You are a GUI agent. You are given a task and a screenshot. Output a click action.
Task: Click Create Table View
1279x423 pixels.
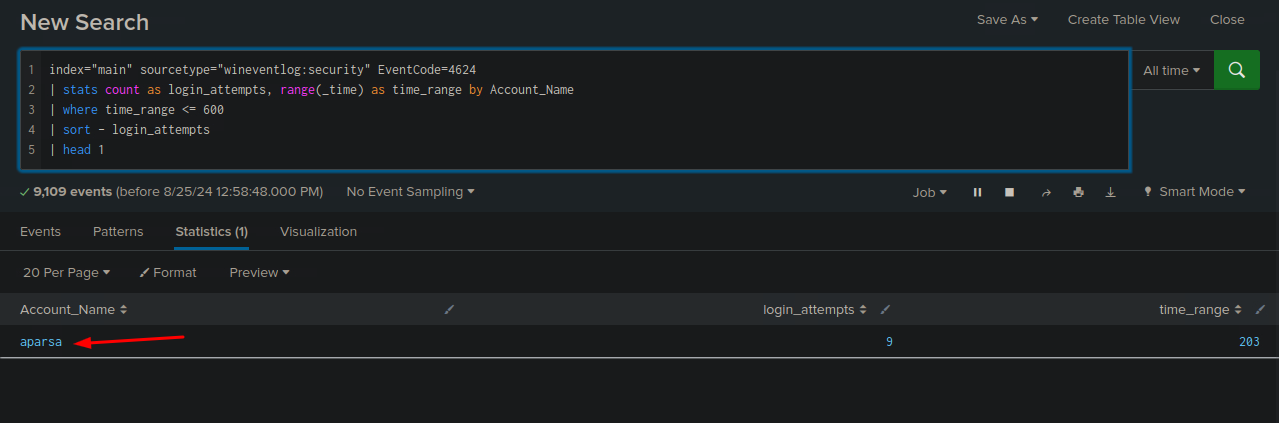(x=1123, y=20)
